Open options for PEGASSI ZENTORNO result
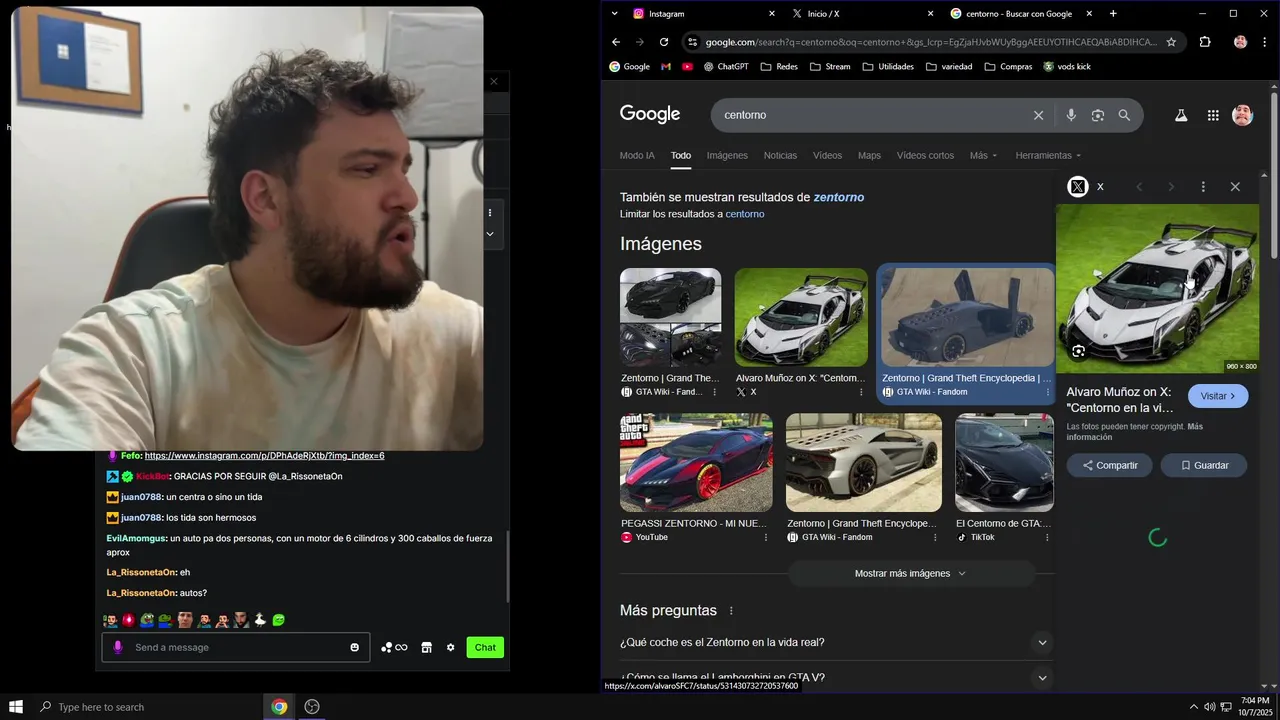The height and width of the screenshot is (720, 1280). pos(766,537)
